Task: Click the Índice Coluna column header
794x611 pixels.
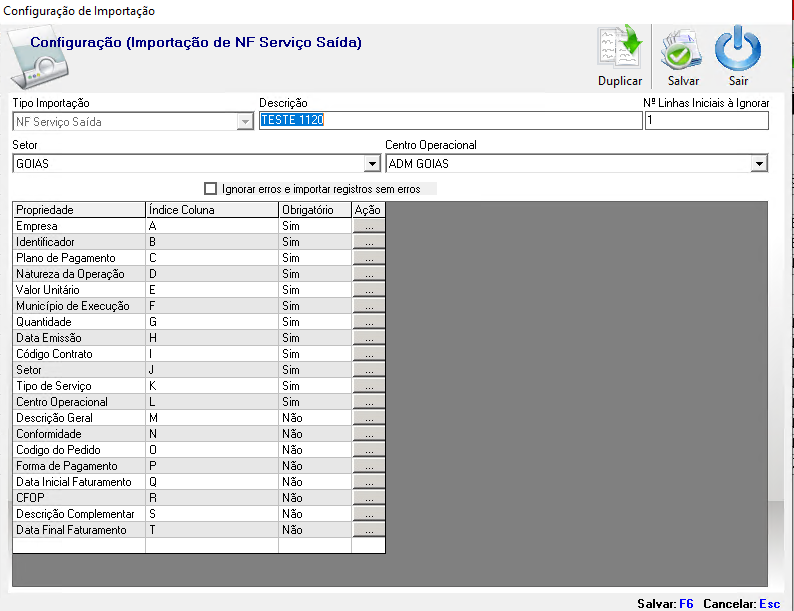Action: point(212,210)
